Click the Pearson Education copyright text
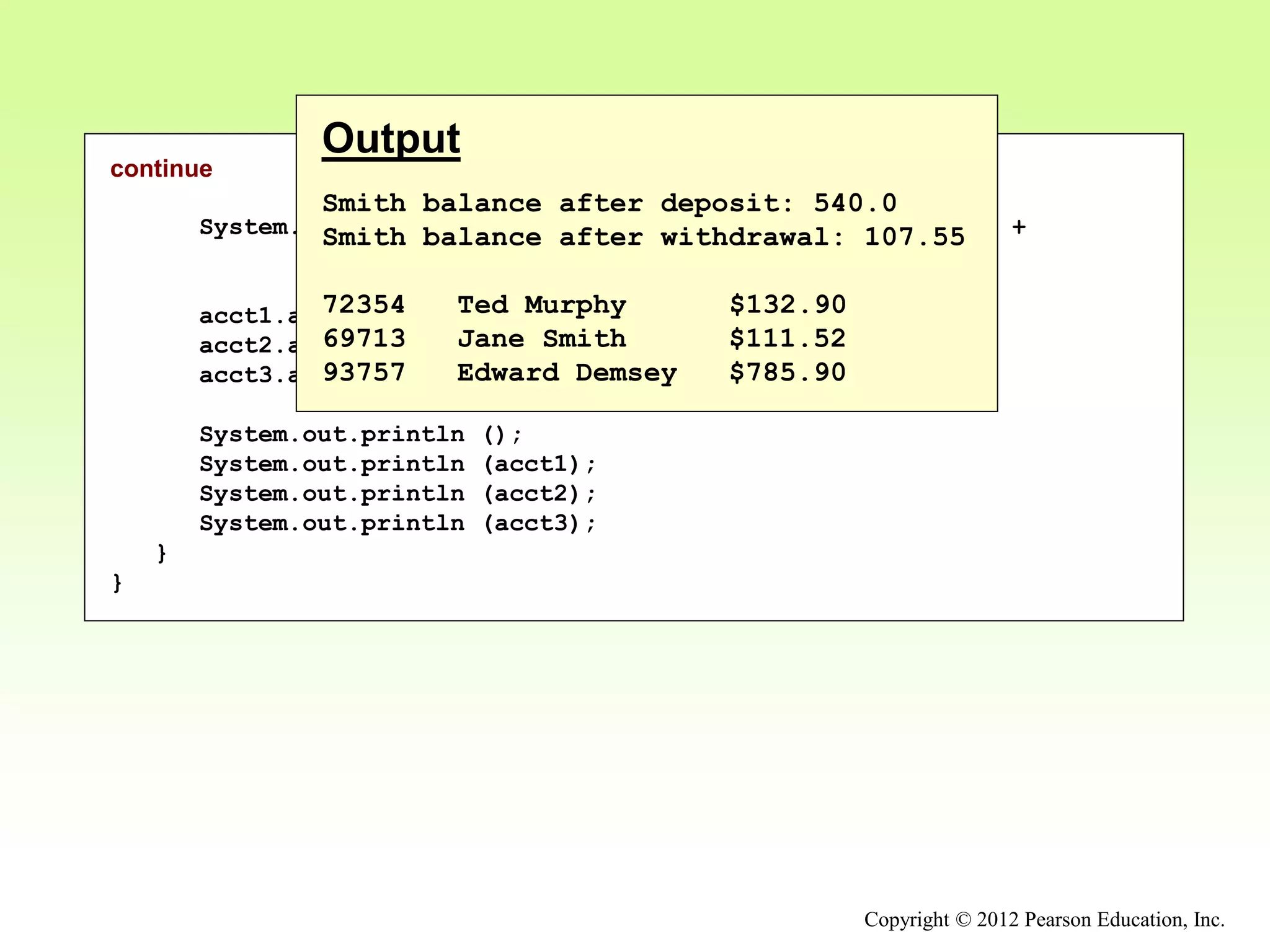The width and height of the screenshot is (1270, 952). tap(1044, 919)
